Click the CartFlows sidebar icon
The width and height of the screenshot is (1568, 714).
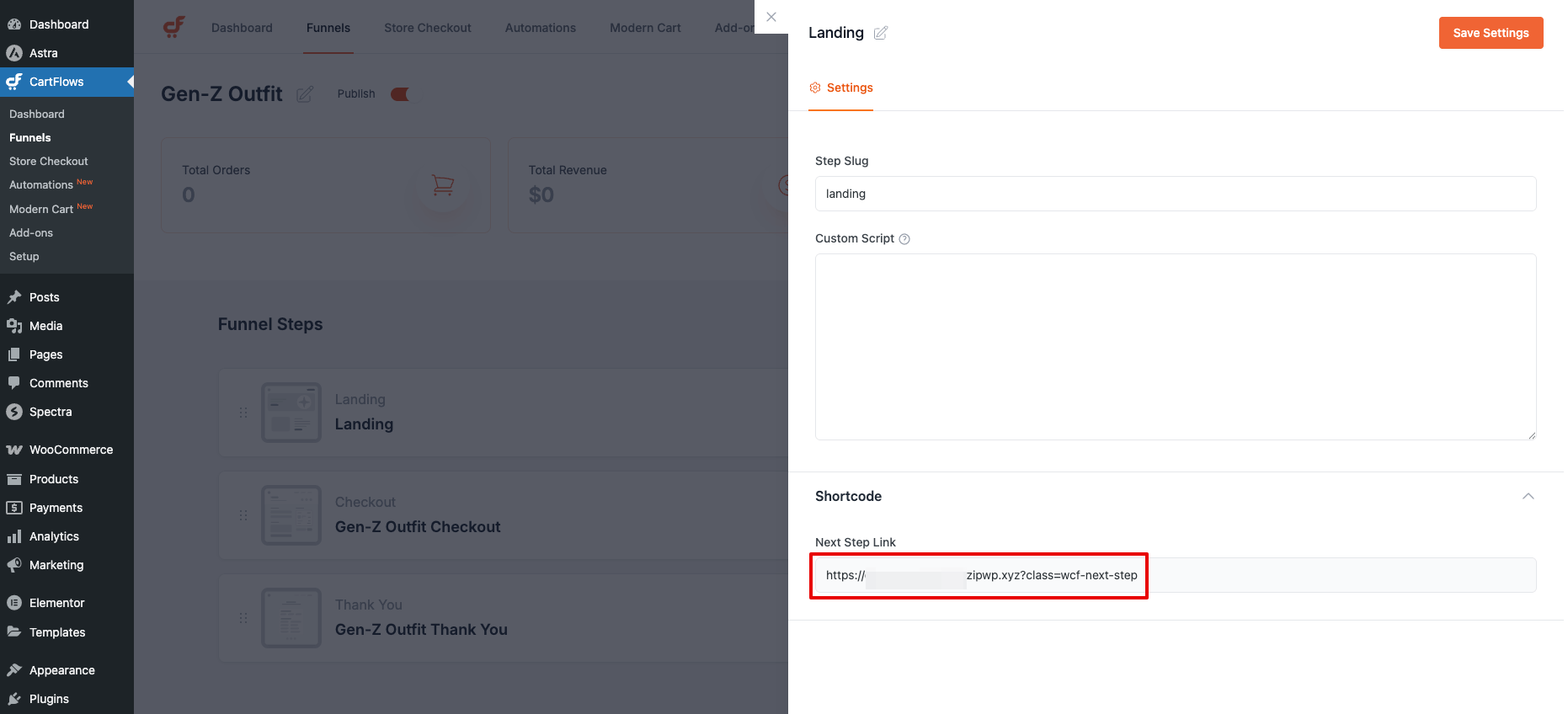[14, 82]
